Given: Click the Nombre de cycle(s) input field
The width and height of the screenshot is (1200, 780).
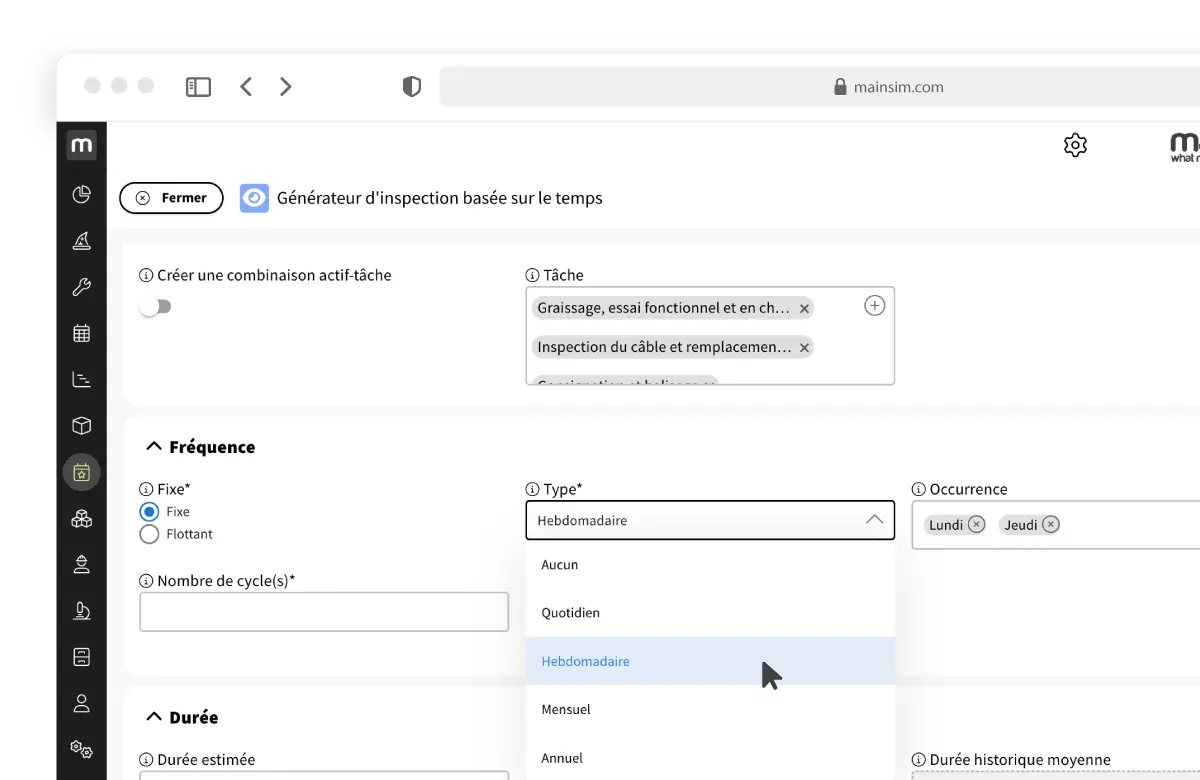Looking at the screenshot, I should coord(324,612).
